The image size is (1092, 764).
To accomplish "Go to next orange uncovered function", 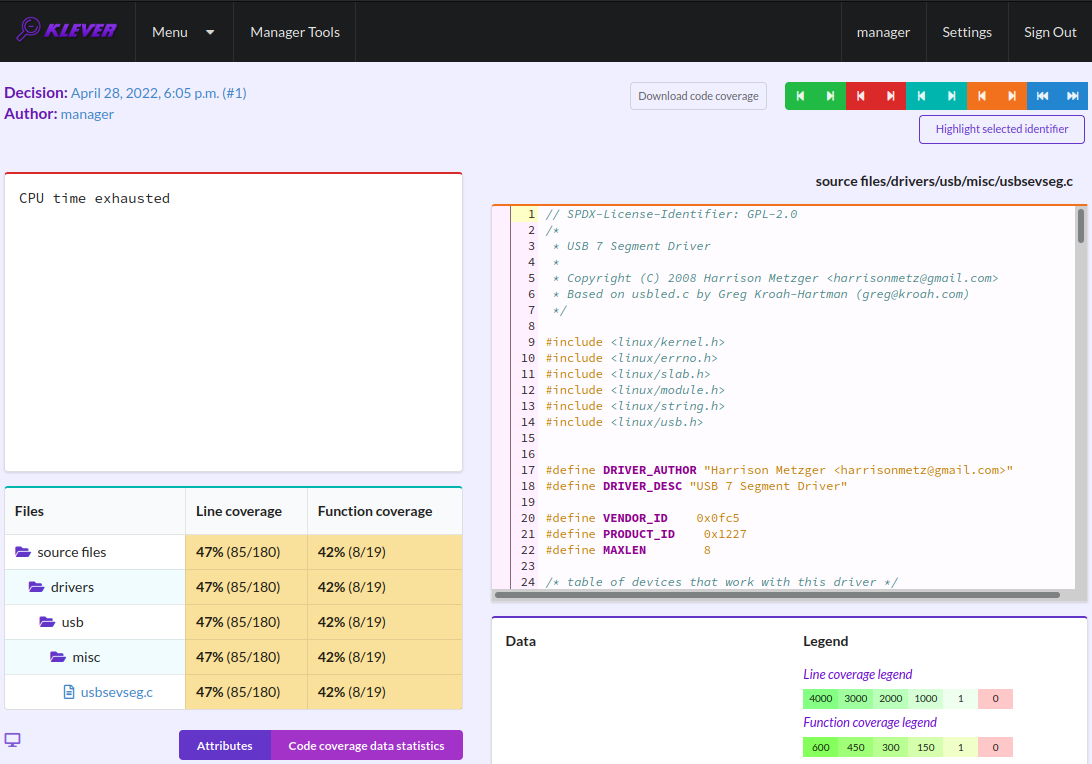I will tap(1012, 96).
